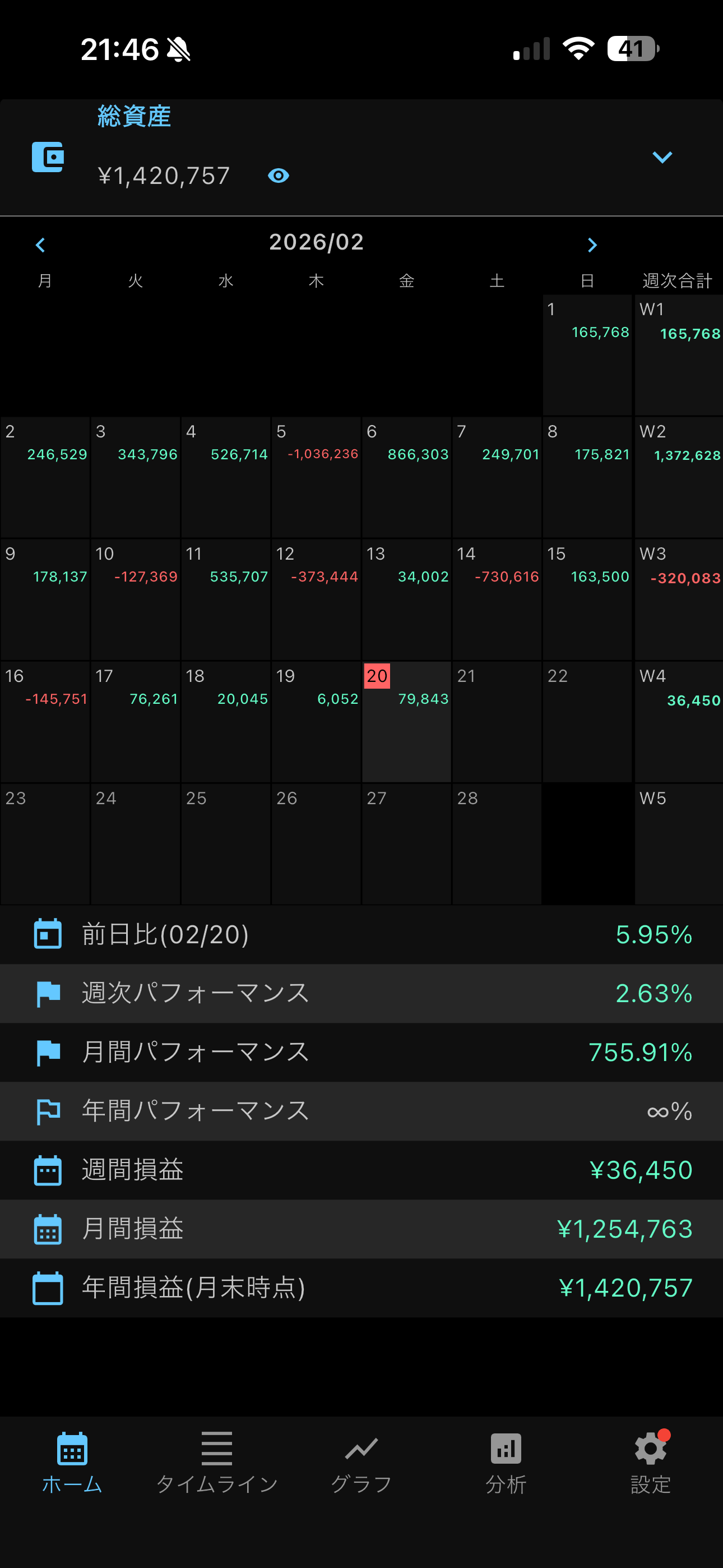723x1568 pixels.
Task: Tap calendar icon beside 月間損益
Action: (x=48, y=1229)
